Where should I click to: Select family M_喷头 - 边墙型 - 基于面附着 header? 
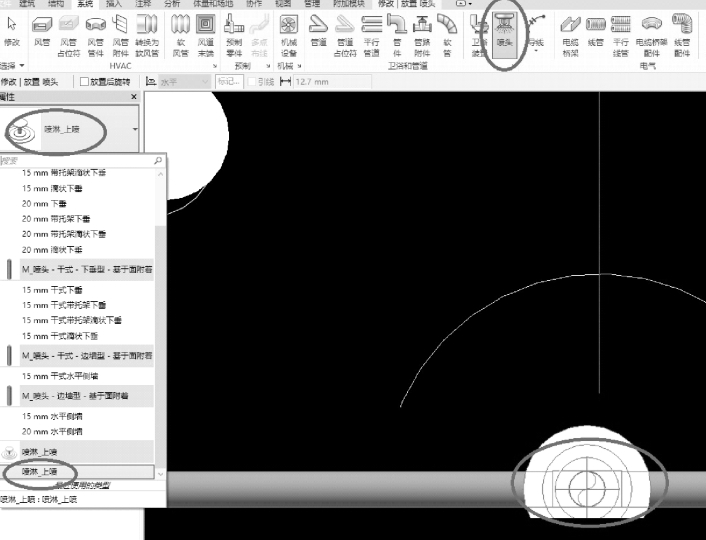coord(75,396)
